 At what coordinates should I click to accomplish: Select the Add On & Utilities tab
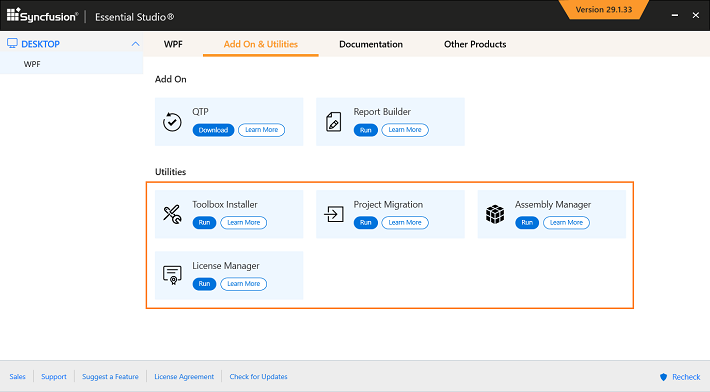[260, 44]
